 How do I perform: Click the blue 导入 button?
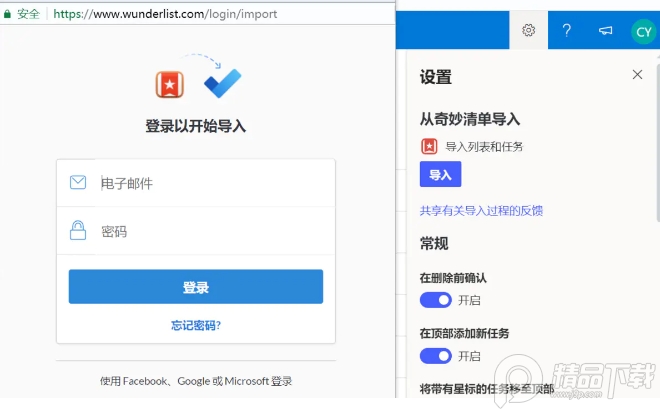click(x=440, y=175)
